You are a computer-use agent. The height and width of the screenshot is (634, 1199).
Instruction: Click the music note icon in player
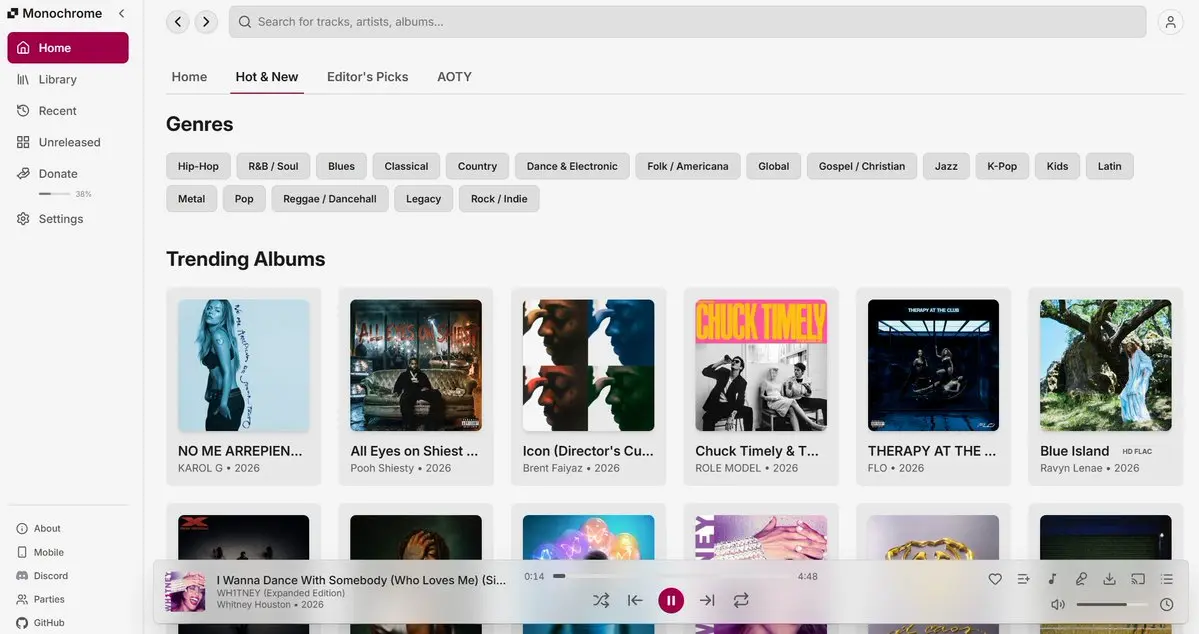[x=1052, y=579]
